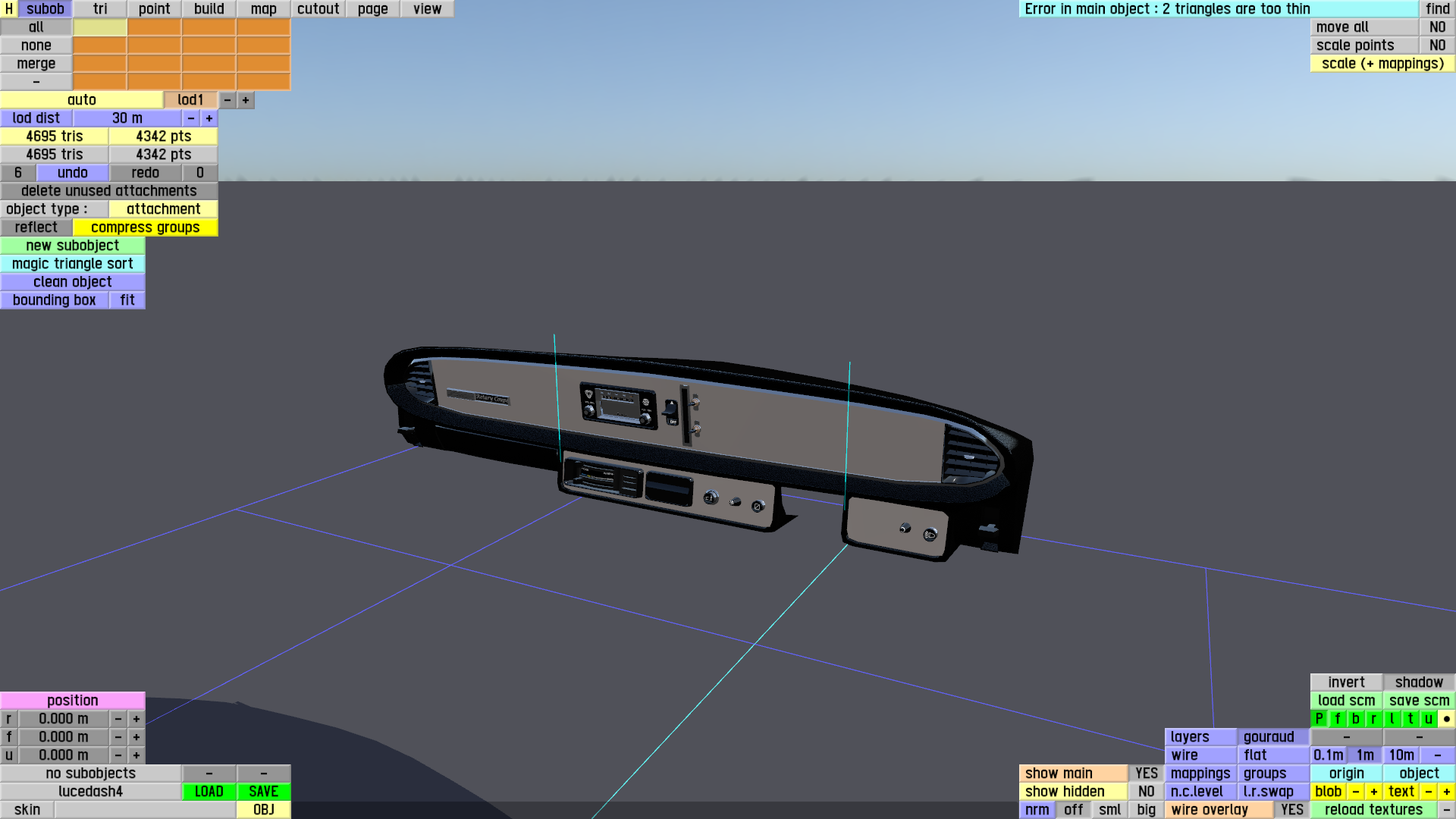Toggle show main YES setting
The width and height of the screenshot is (1456, 819).
click(x=1146, y=773)
